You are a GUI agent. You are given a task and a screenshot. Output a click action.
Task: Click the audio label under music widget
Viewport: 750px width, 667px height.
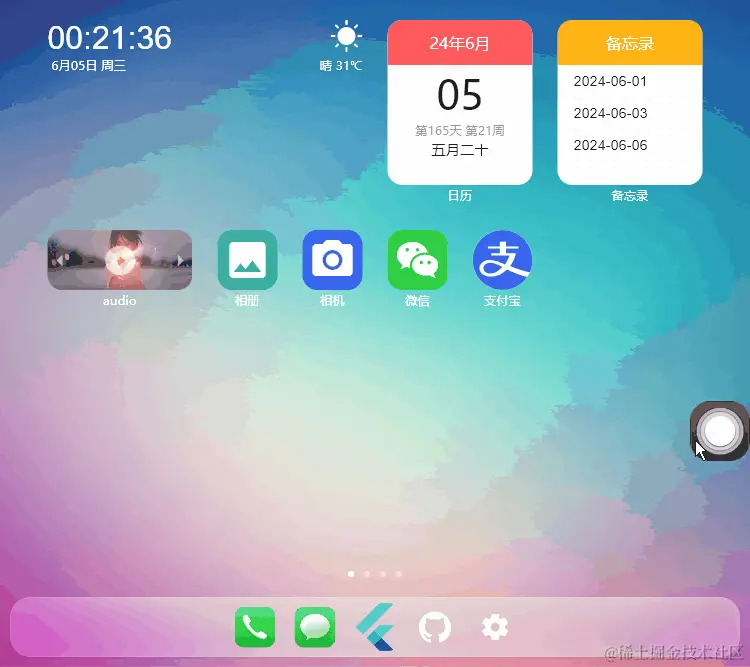120,300
